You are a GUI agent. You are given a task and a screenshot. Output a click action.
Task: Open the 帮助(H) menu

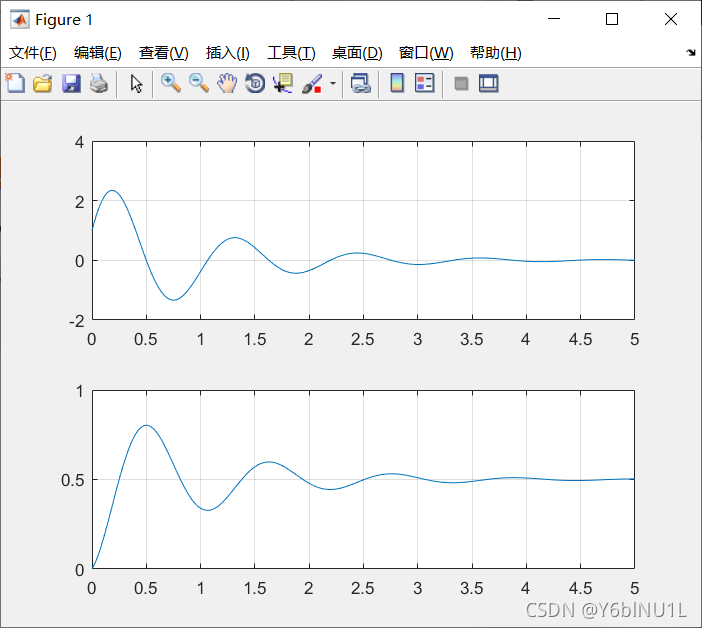[x=496, y=53]
